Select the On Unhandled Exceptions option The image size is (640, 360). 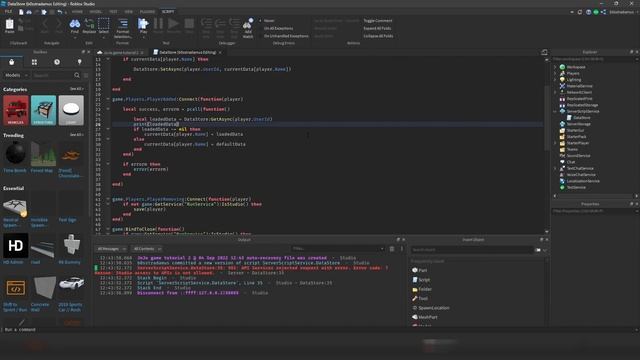pos(286,36)
